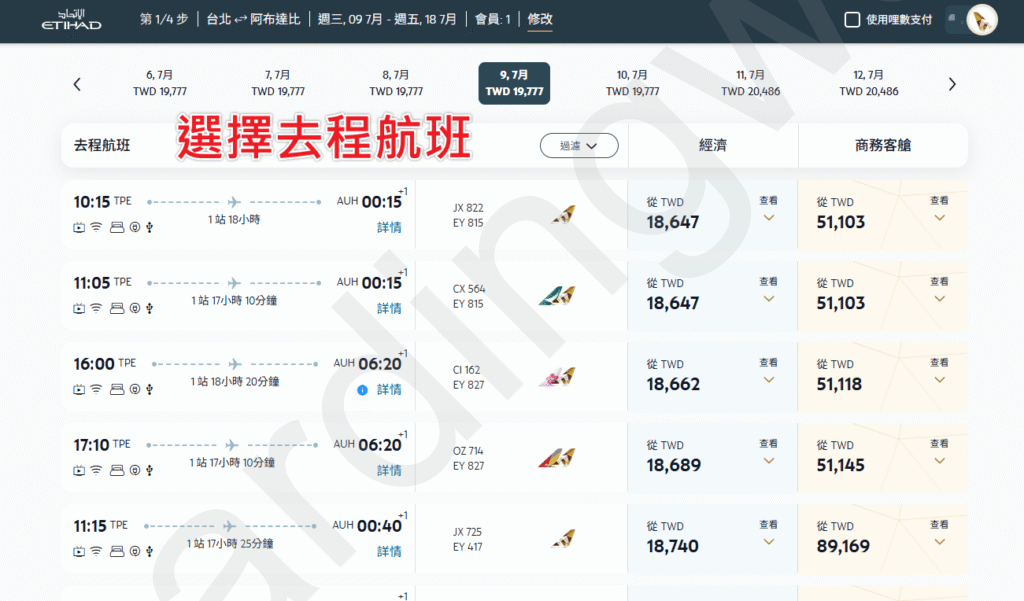Click entertainment screen icon on 10:15 flight

[x=79, y=227]
